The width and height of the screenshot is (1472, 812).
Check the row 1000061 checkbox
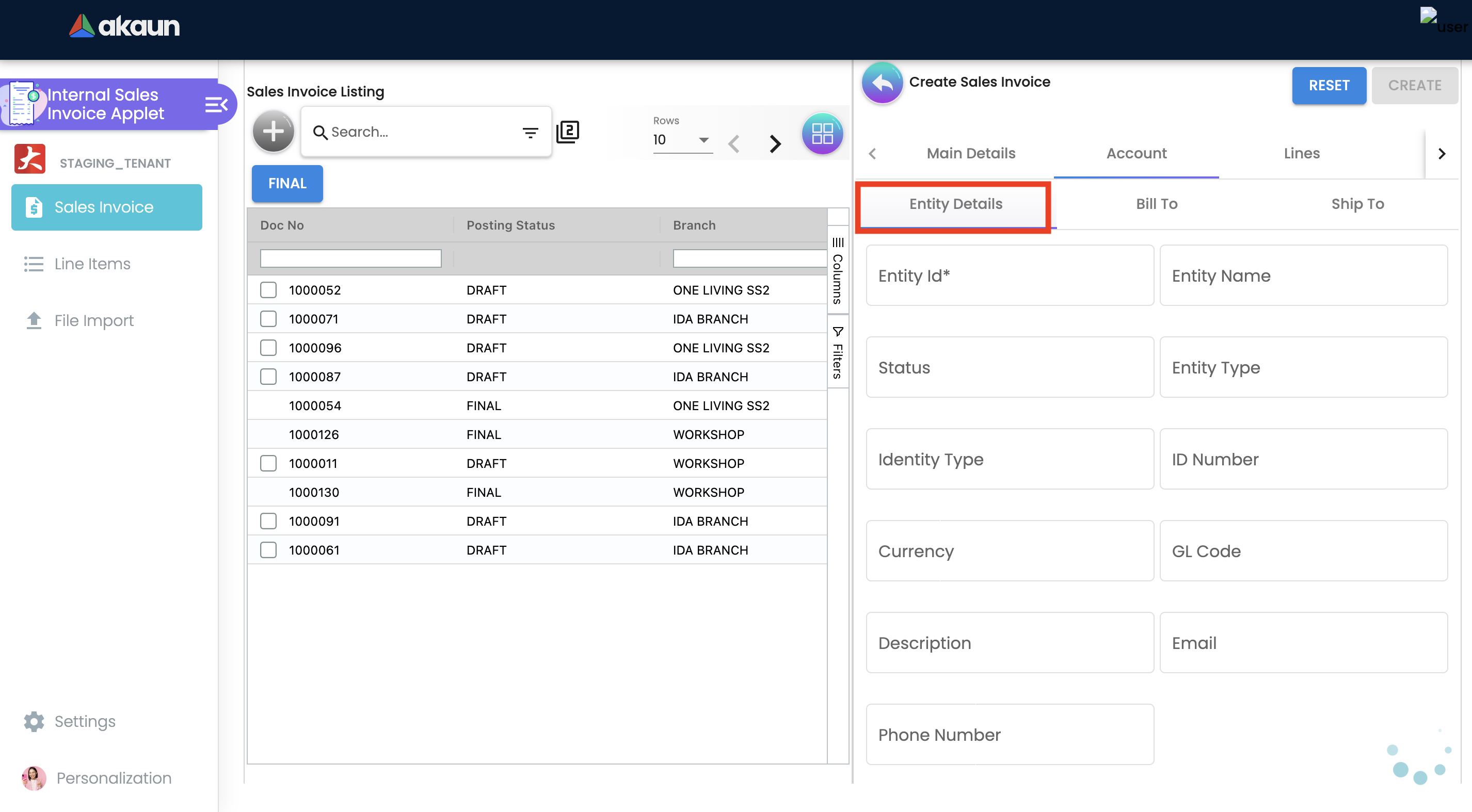[268, 550]
